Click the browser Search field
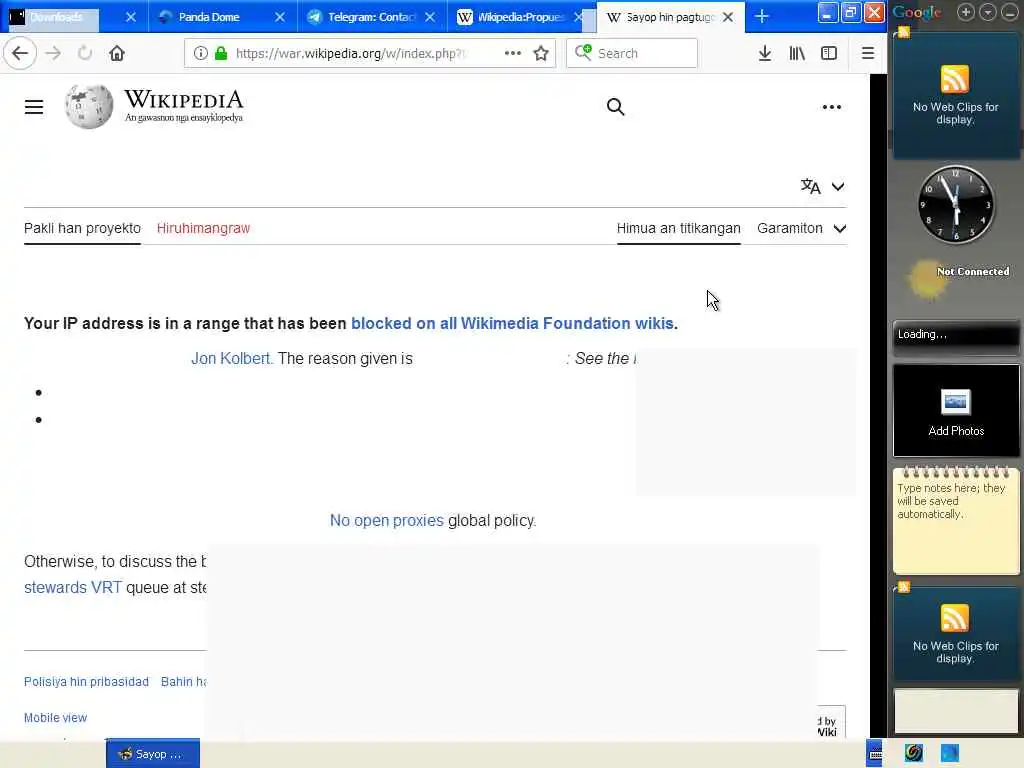 tap(632, 53)
